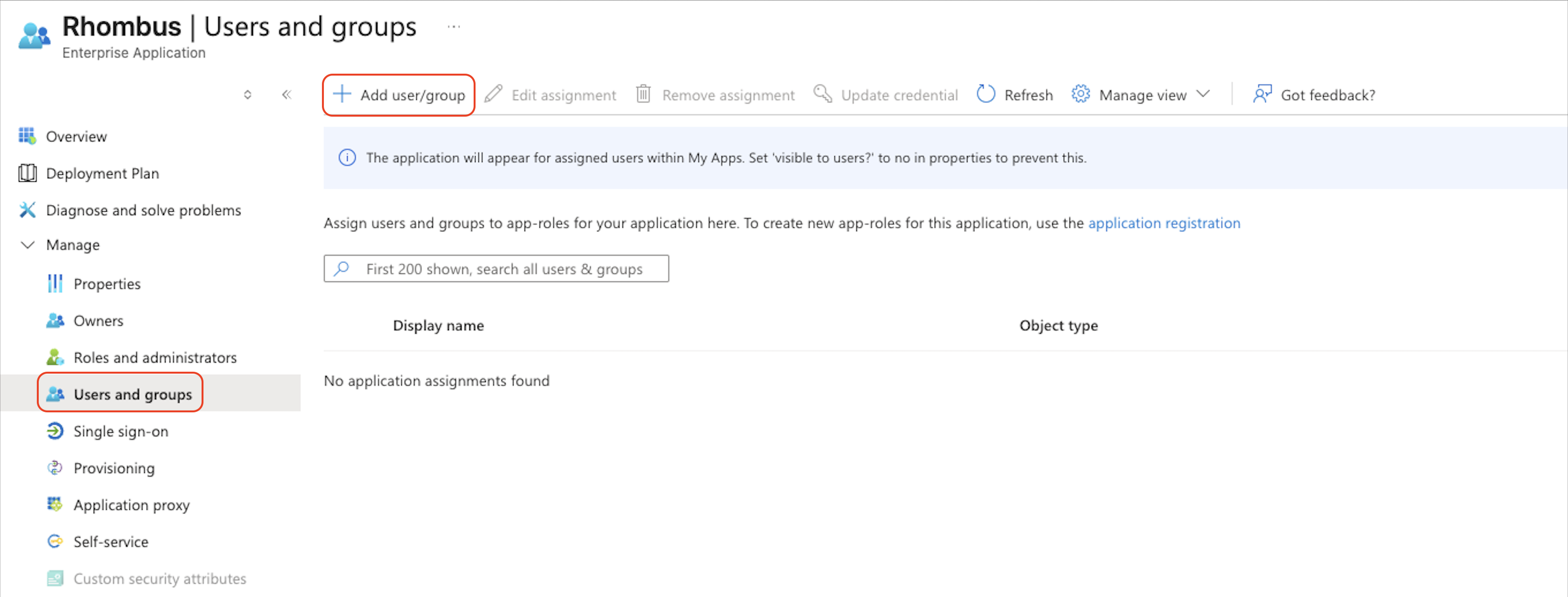Click the Custom security attributes icon
Viewport: 1568px width, 597px height.
[55, 578]
